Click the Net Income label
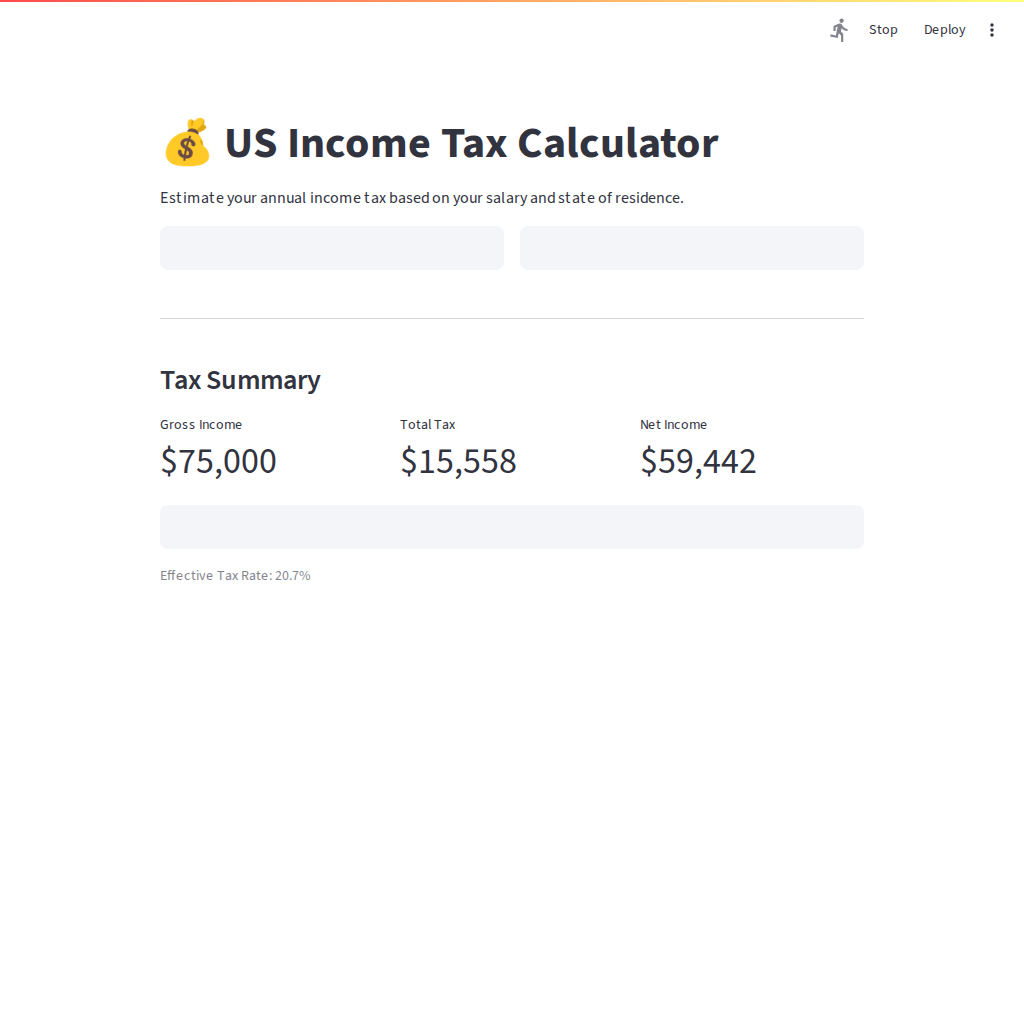 click(673, 425)
